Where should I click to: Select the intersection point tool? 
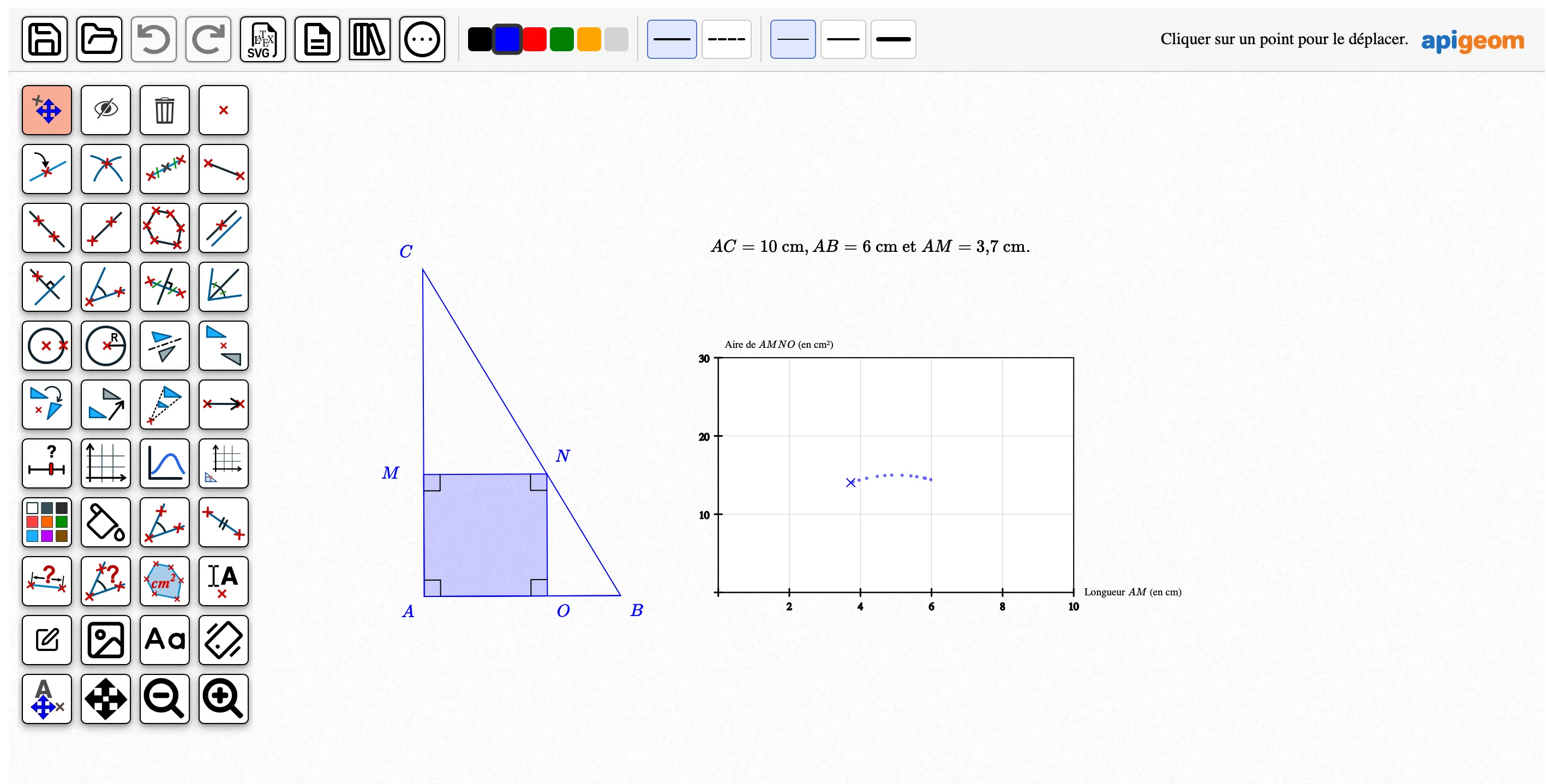click(106, 168)
